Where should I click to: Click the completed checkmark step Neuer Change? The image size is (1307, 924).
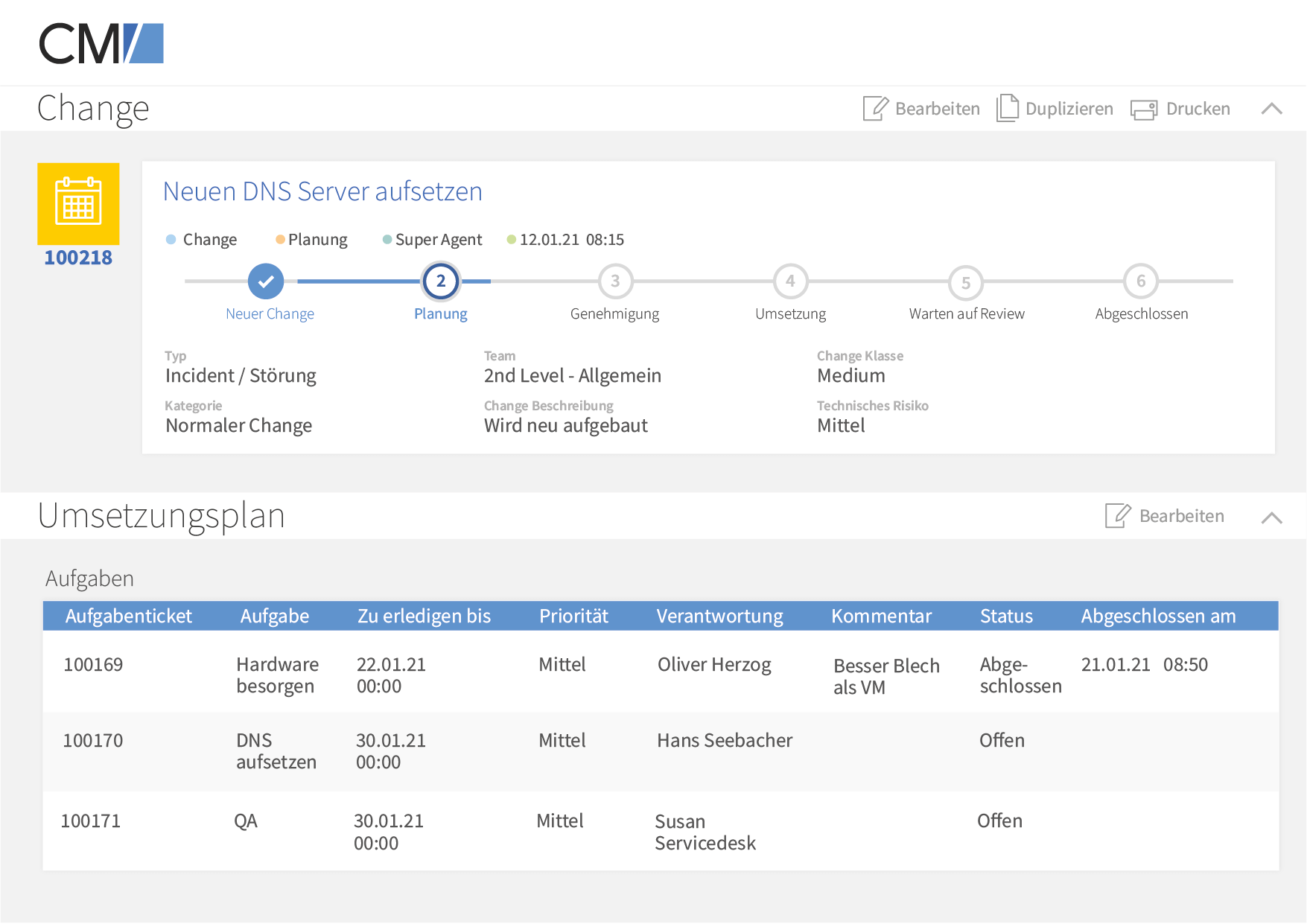pyautogui.click(x=265, y=281)
